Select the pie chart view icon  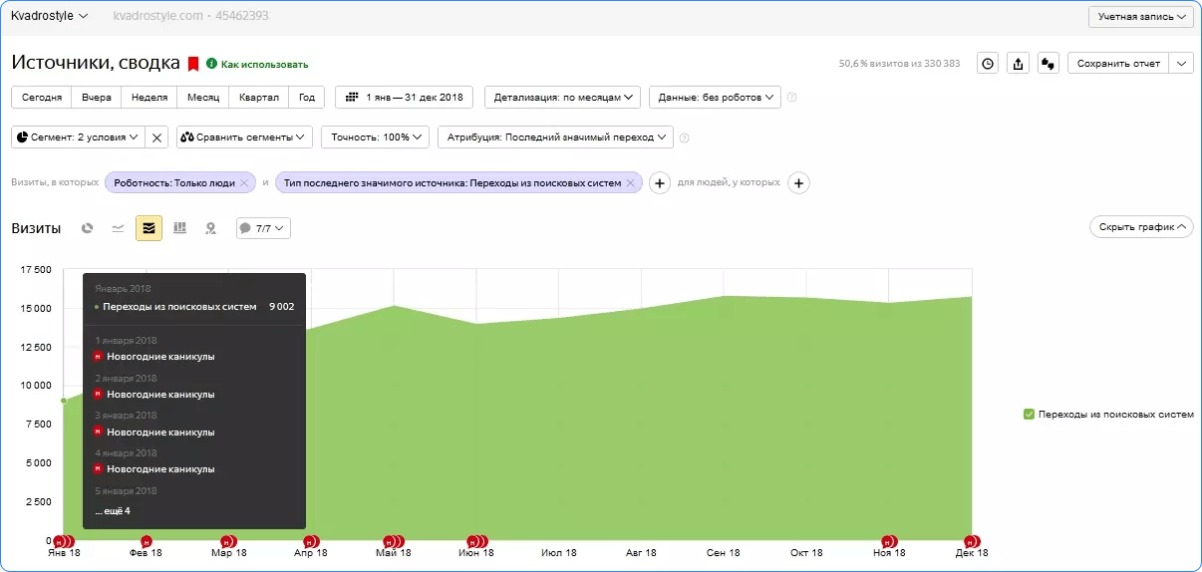pos(87,228)
